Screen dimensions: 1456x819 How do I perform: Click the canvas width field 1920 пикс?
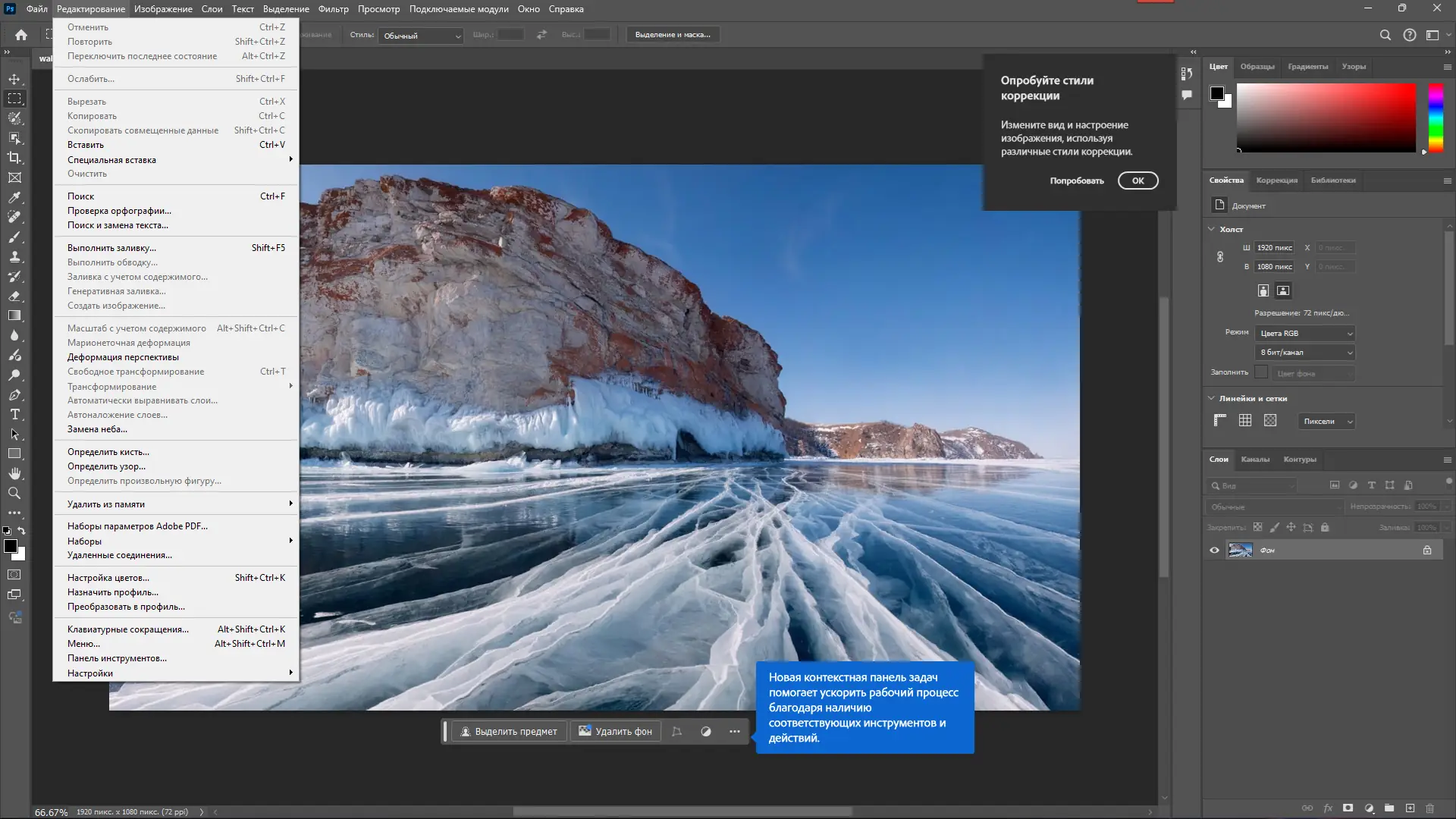click(1274, 248)
